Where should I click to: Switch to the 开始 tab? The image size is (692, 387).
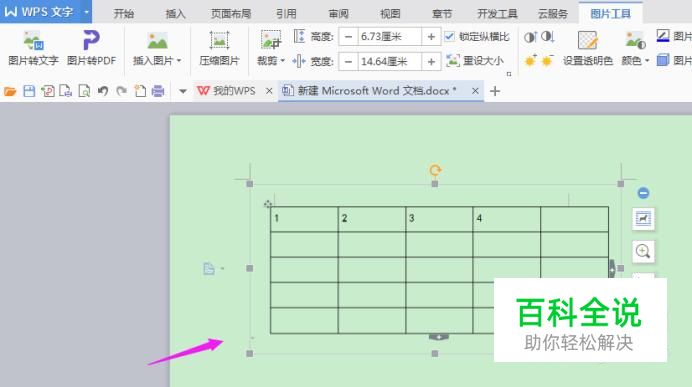pos(124,14)
